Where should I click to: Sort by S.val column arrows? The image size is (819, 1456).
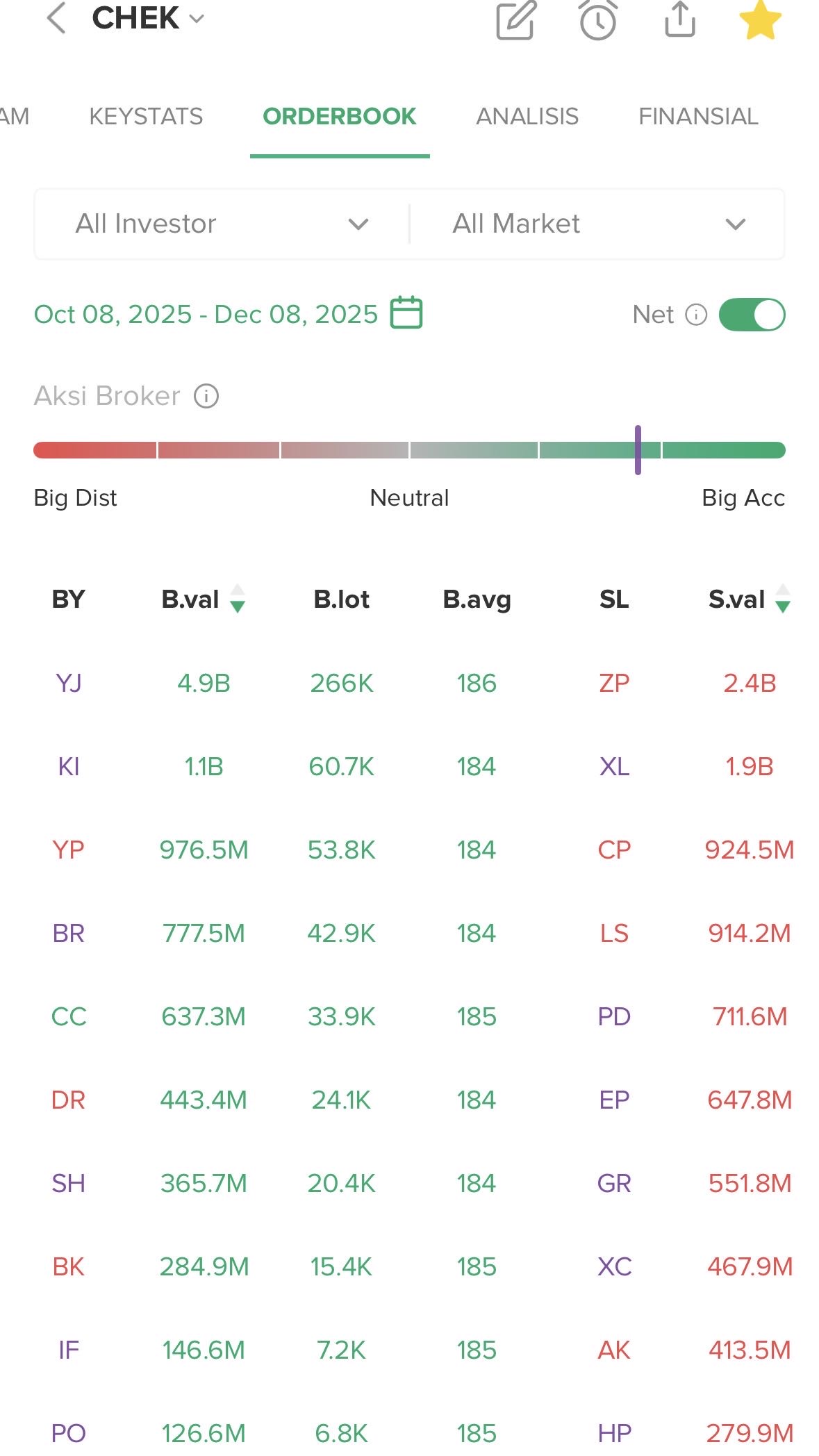click(783, 599)
